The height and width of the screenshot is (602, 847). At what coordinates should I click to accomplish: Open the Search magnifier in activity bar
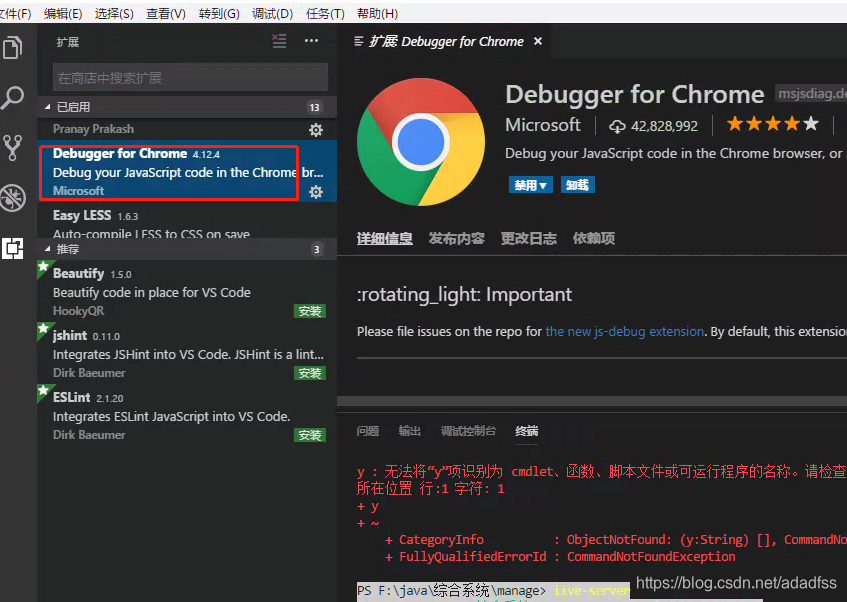tap(12, 98)
